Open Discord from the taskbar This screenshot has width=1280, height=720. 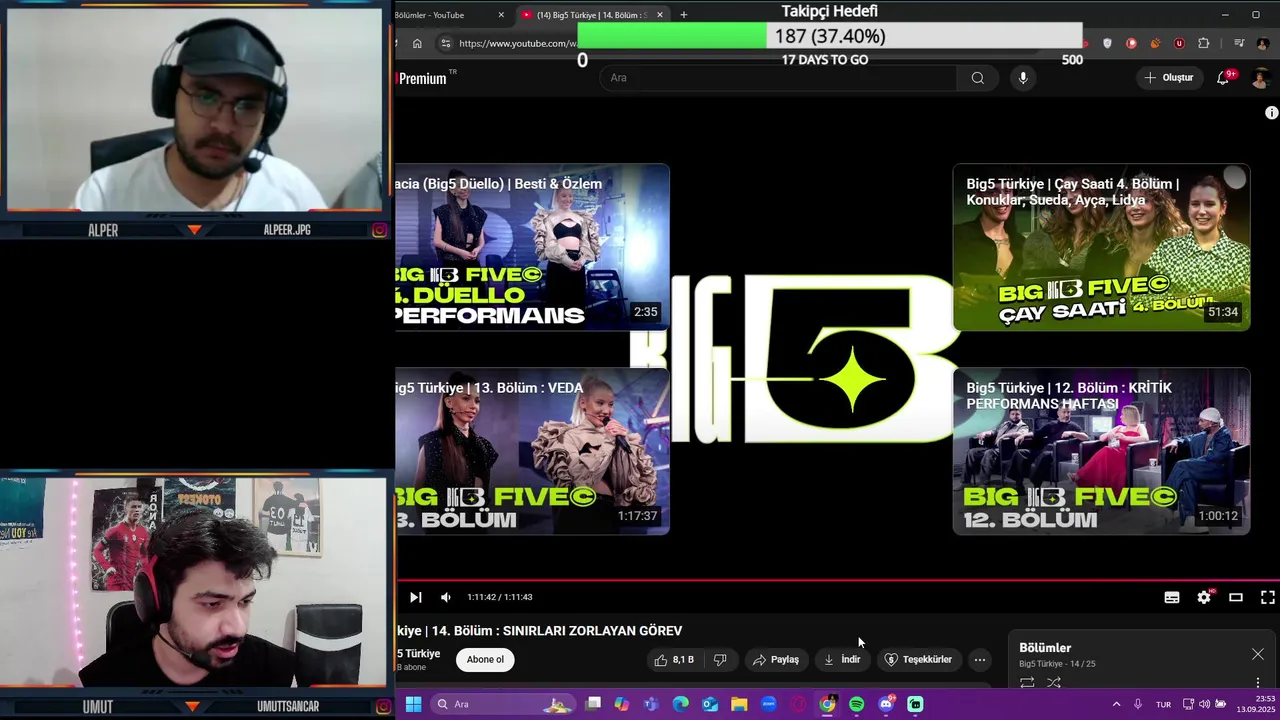(886, 704)
